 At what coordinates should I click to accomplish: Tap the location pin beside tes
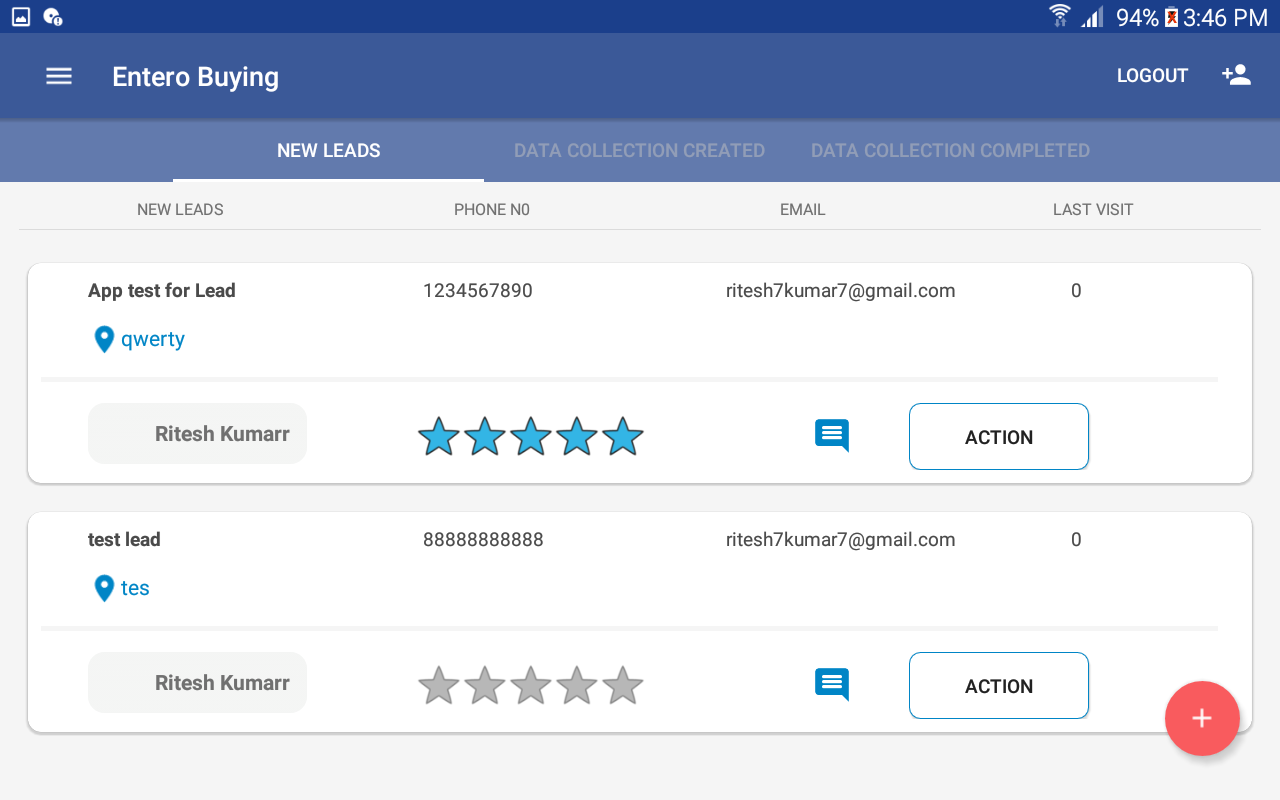pos(104,588)
